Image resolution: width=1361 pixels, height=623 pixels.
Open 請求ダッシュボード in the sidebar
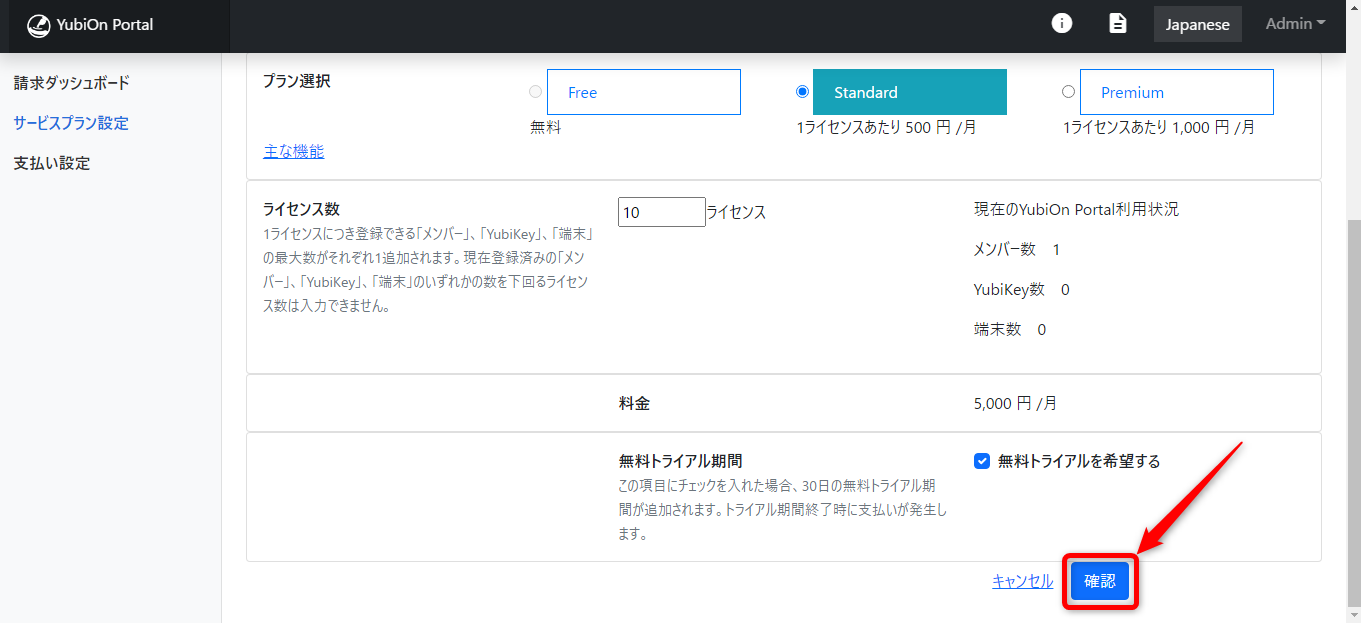pyautogui.click(x=72, y=83)
